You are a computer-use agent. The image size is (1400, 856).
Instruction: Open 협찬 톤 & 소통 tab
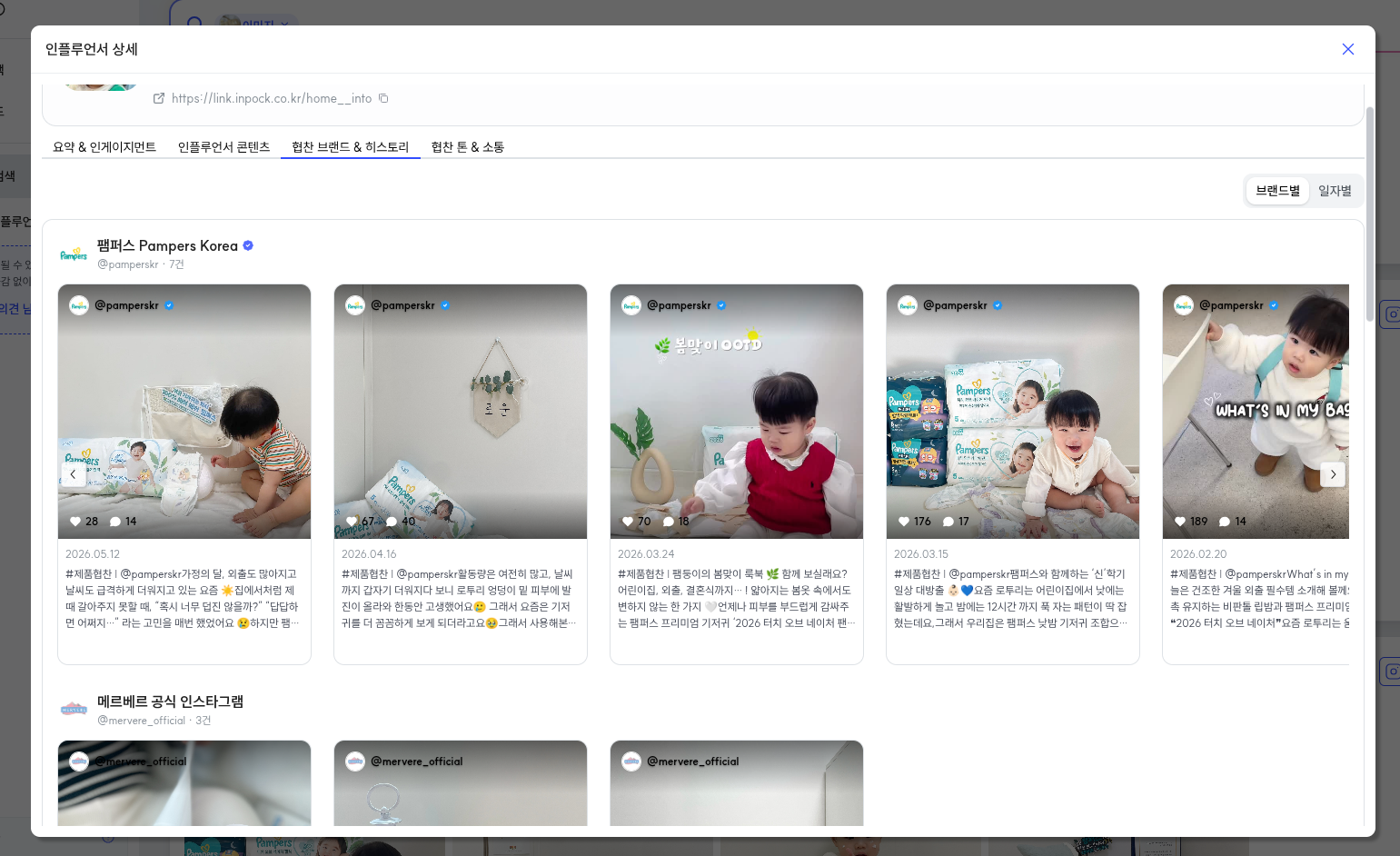coord(468,147)
